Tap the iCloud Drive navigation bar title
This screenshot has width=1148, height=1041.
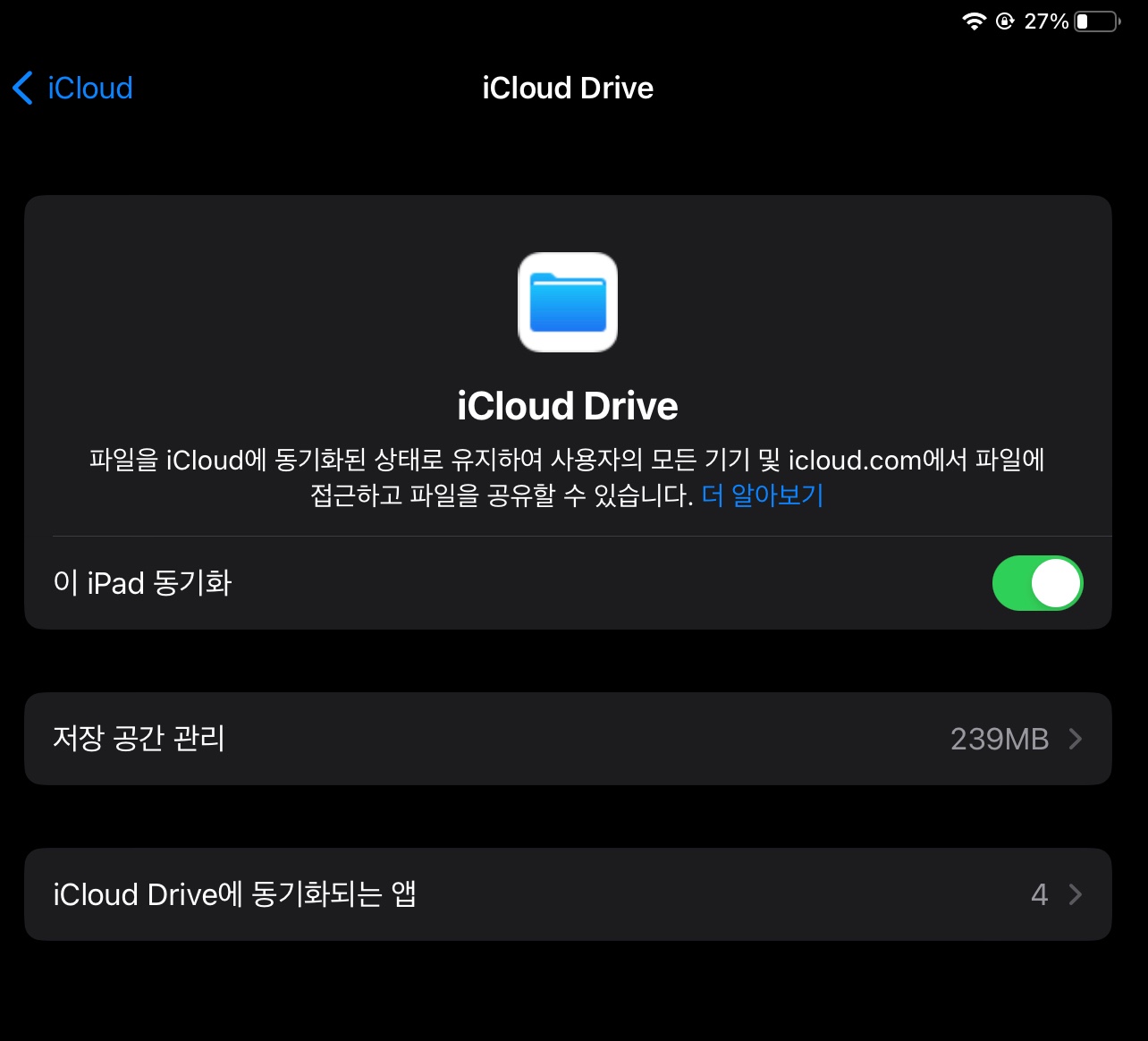(568, 88)
